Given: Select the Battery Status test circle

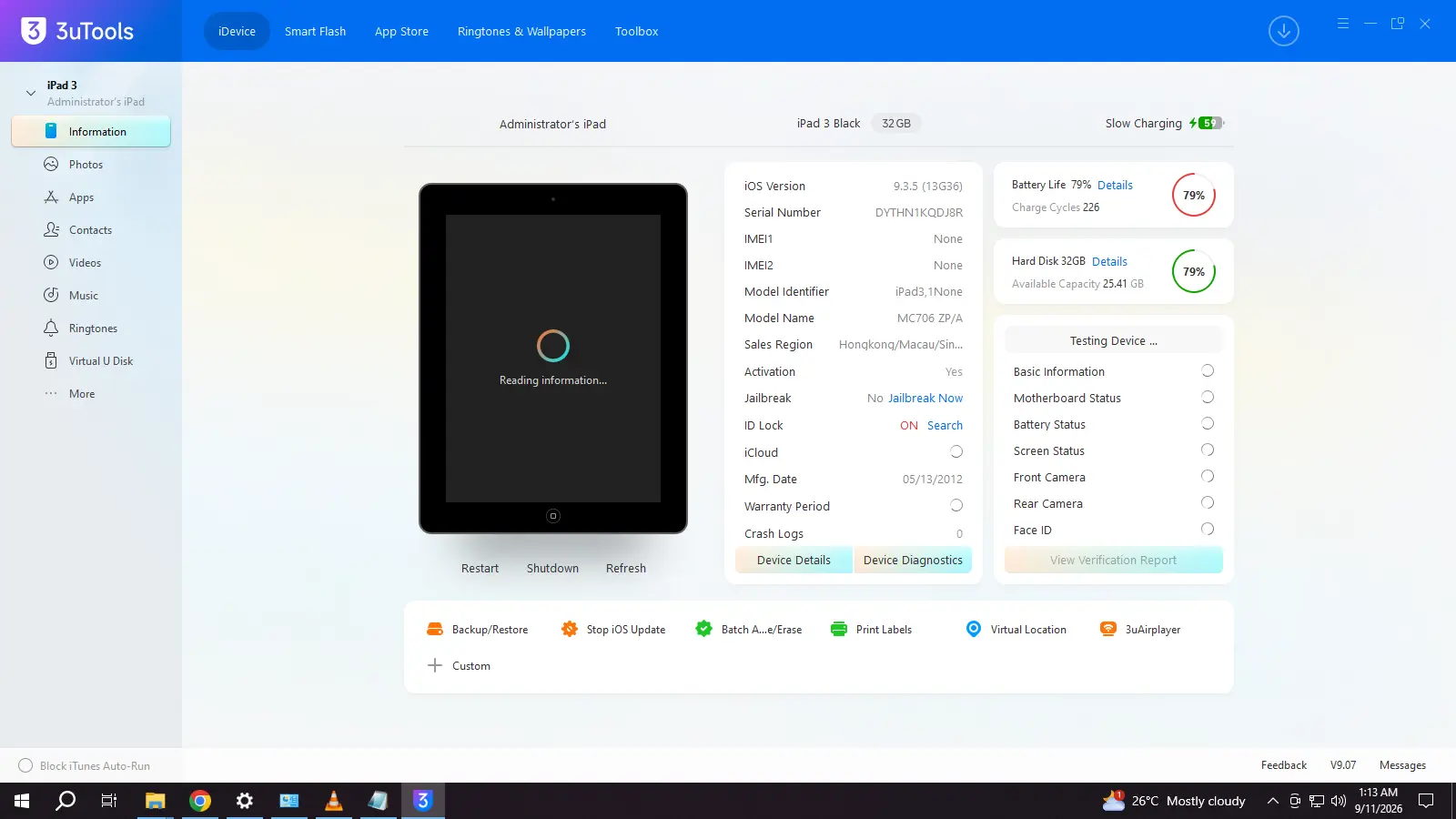Looking at the screenshot, I should pyautogui.click(x=1208, y=423).
